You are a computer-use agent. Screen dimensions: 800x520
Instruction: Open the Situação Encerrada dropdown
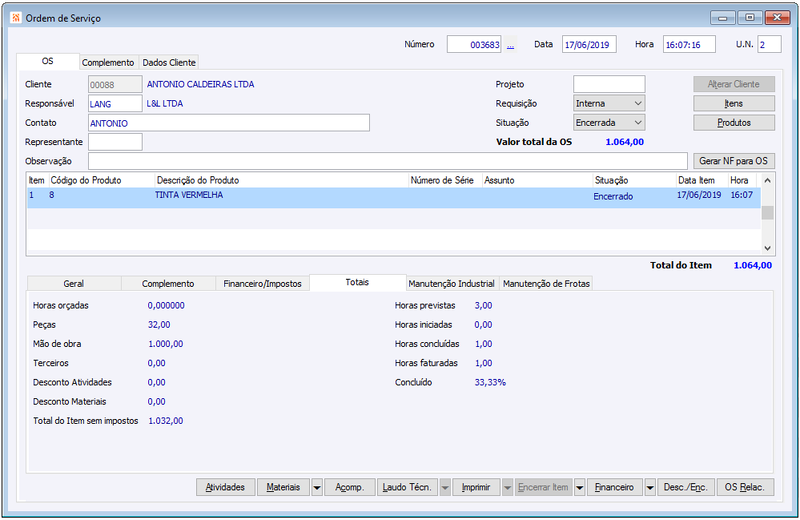click(609, 123)
